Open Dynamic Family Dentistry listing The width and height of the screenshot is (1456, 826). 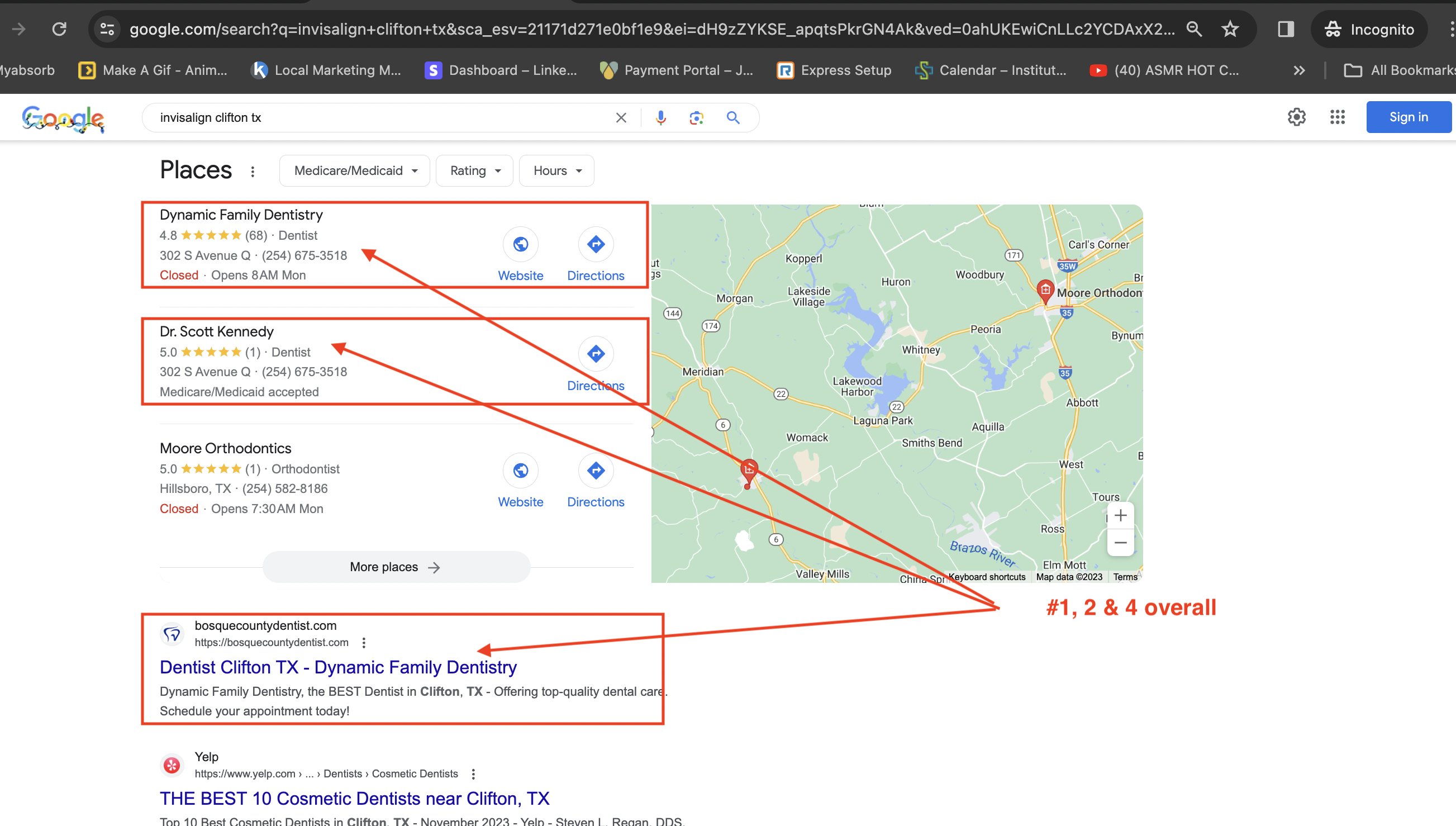pos(241,215)
